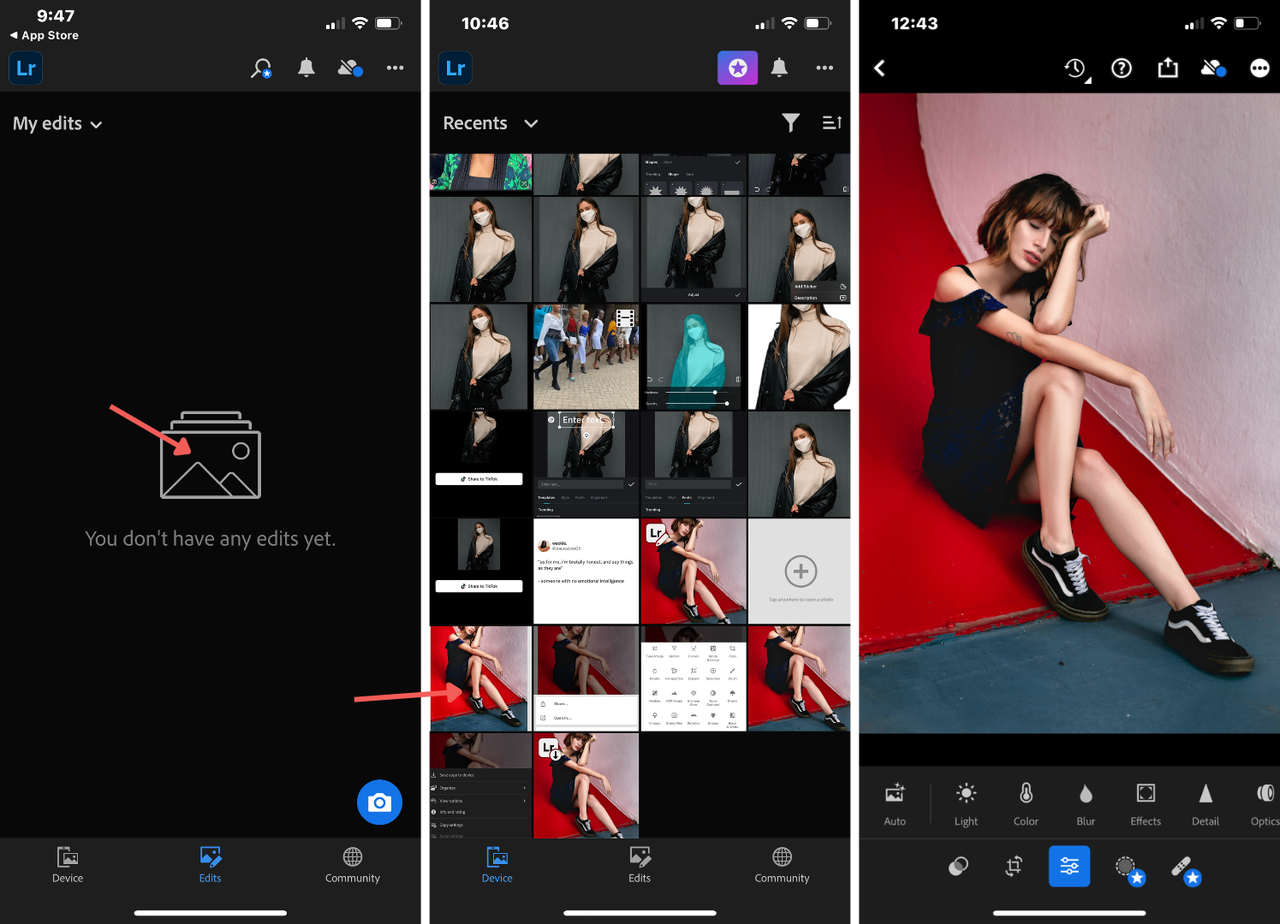The image size is (1280, 924).
Task: Expand the My edits dropdown
Action: pyautogui.click(x=57, y=123)
